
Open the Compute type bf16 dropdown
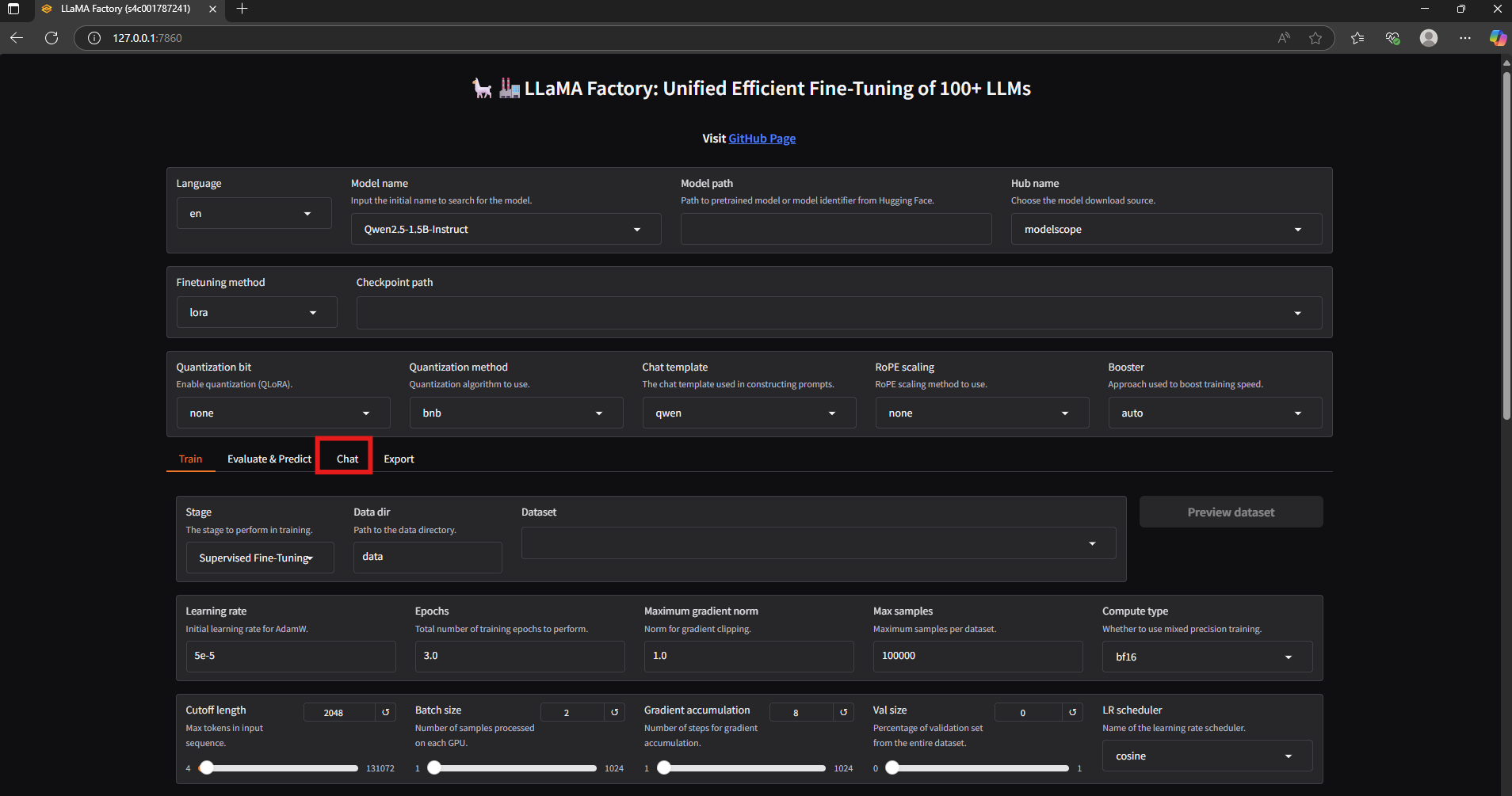point(1207,657)
